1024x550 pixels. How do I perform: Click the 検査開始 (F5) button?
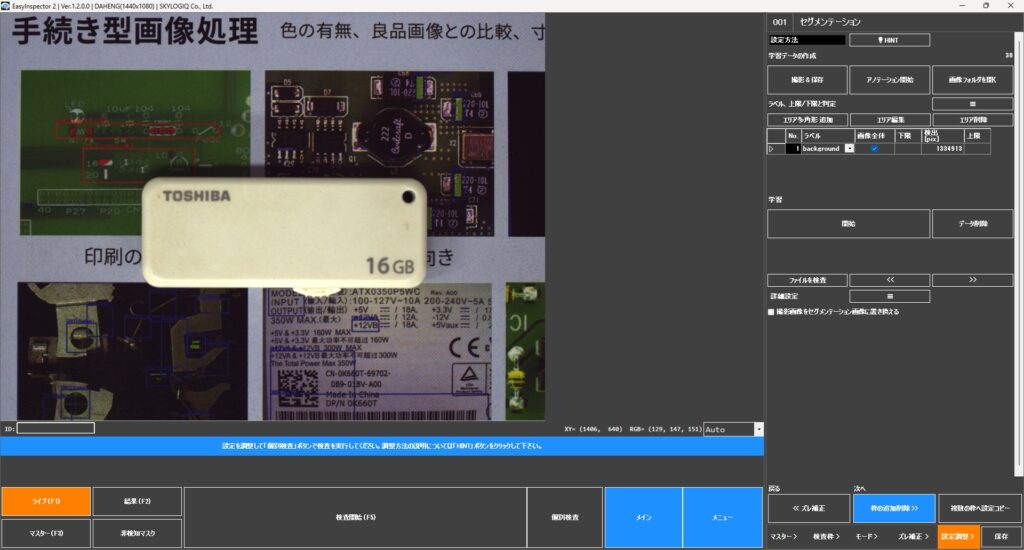[x=355, y=517]
